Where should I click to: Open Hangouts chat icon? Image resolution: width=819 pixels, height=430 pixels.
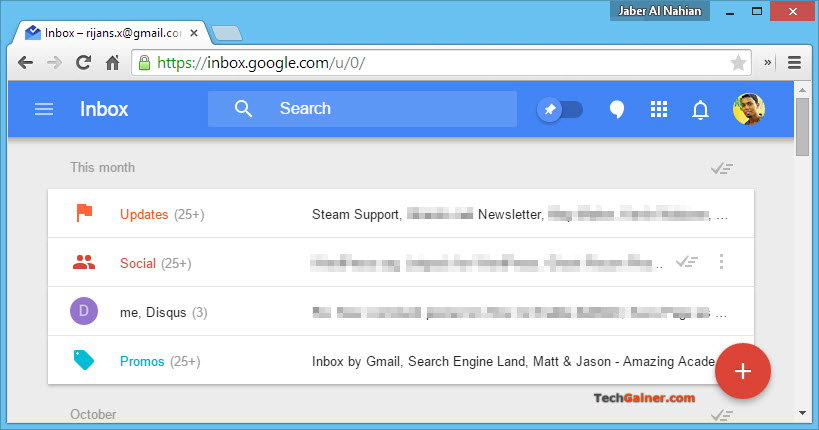(x=617, y=109)
